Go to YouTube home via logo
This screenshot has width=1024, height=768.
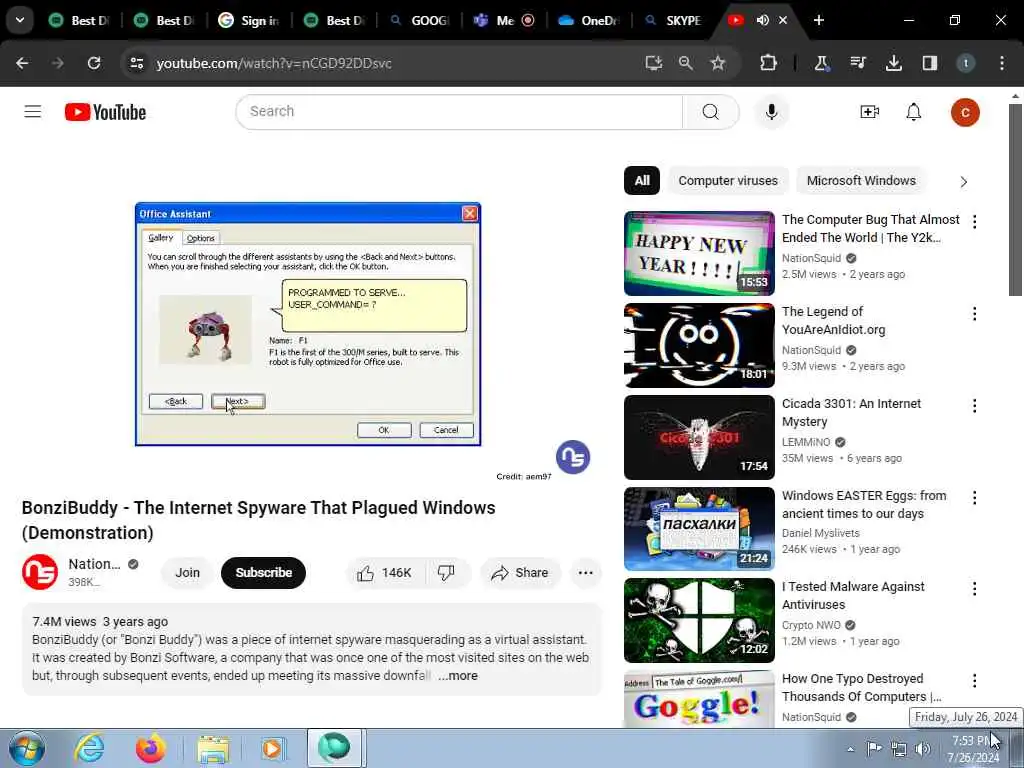105,112
